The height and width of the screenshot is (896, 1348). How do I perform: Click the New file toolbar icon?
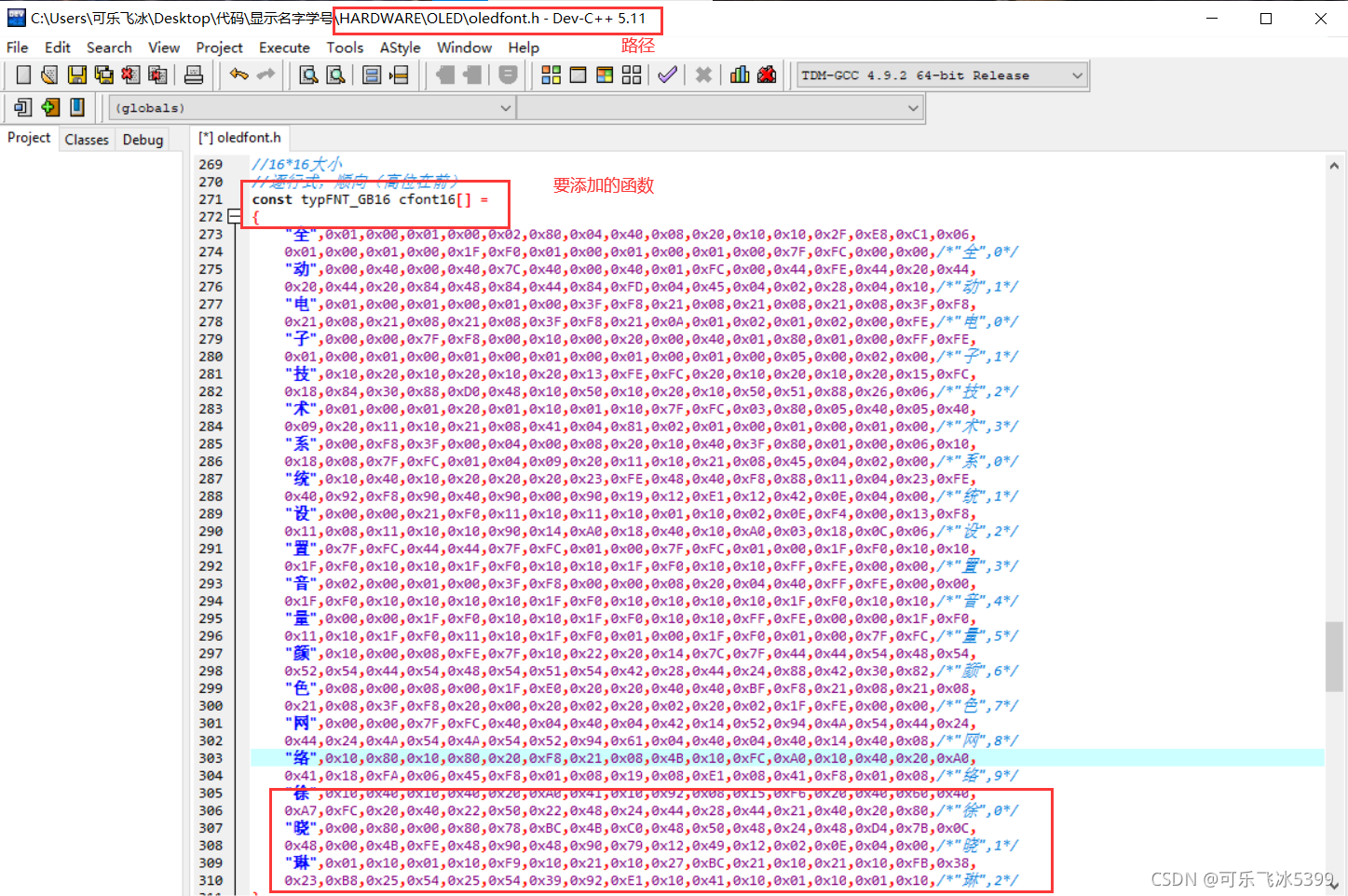coord(24,75)
